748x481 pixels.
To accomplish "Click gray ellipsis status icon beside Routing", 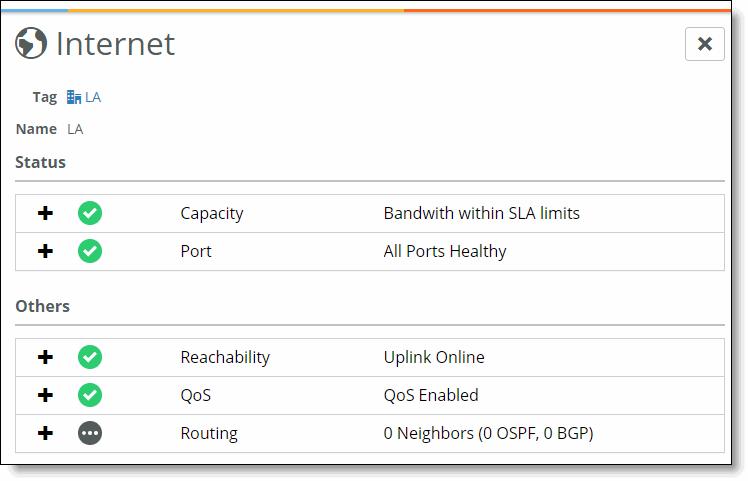I will tap(90, 433).
